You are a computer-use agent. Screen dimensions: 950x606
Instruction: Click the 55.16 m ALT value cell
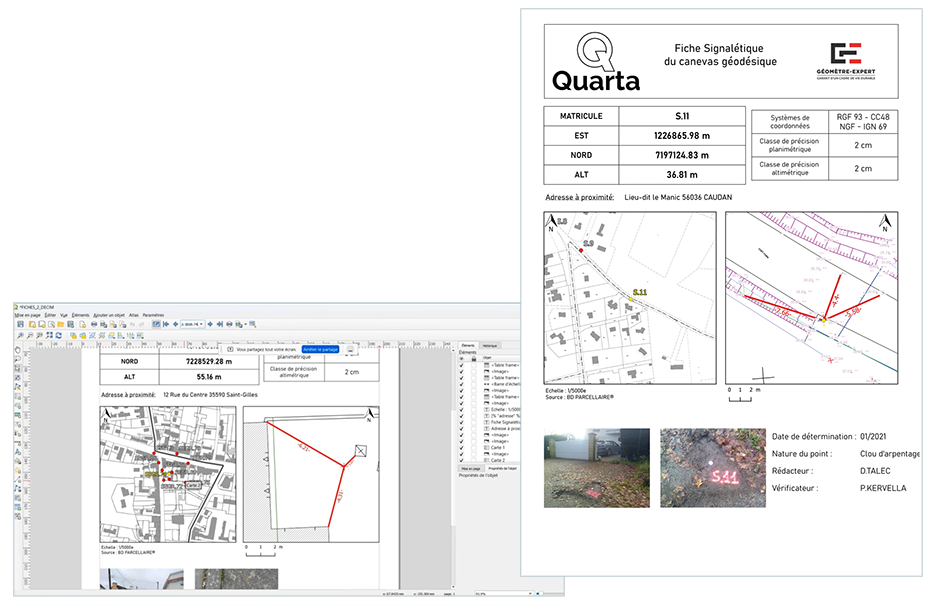click(209, 377)
